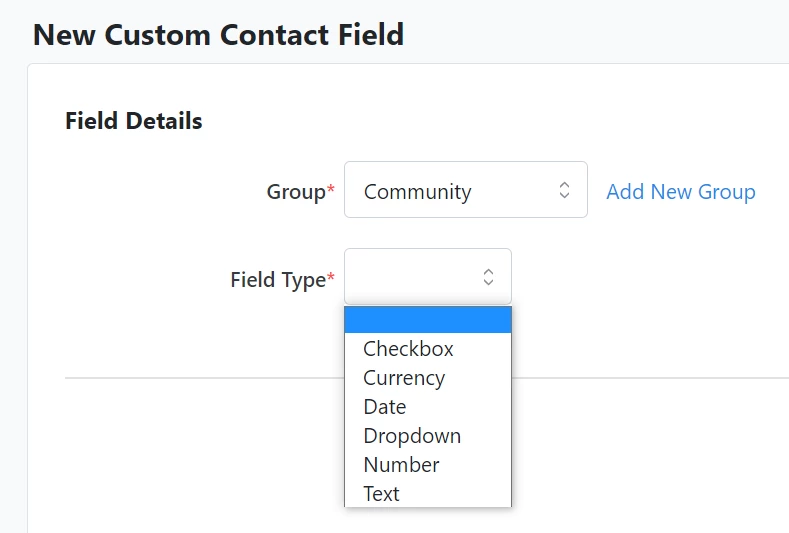Click the Field Details section heading
Viewport: 789px width, 533px height.
[x=134, y=121]
